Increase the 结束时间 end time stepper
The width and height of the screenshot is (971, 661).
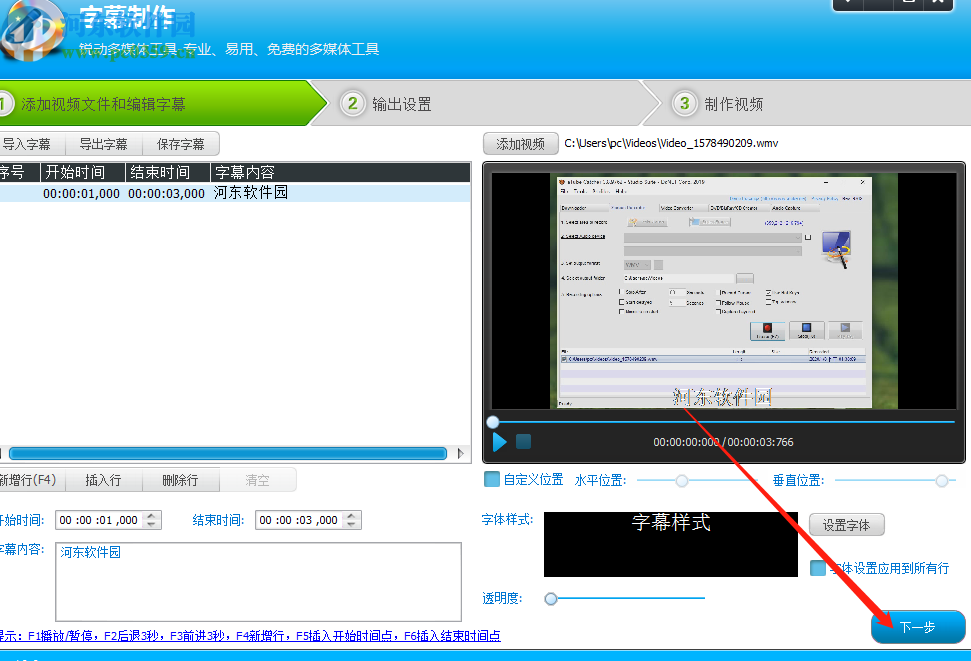[352, 515]
